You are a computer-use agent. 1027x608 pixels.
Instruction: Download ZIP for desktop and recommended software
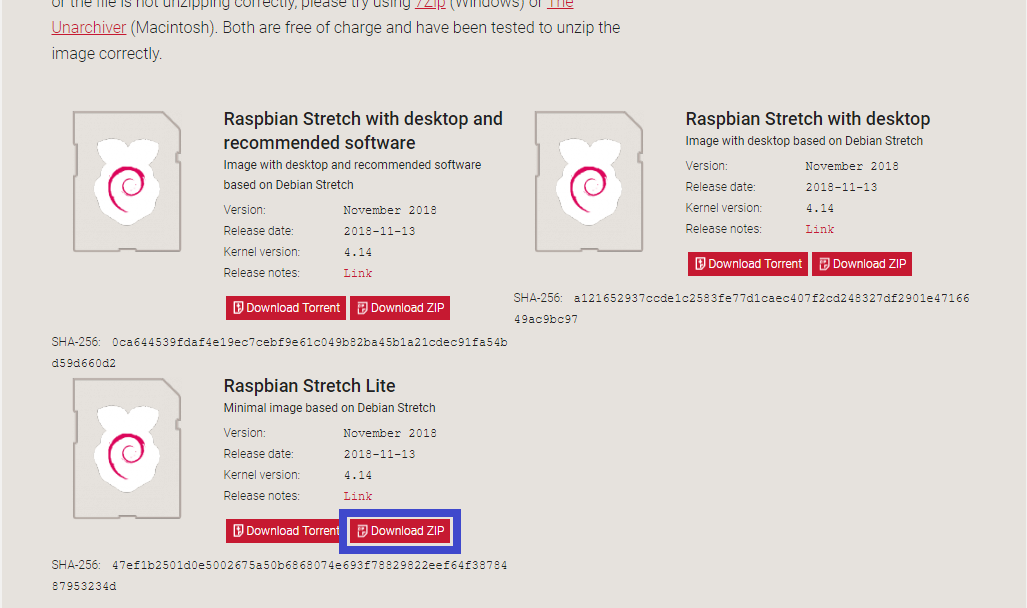click(400, 308)
